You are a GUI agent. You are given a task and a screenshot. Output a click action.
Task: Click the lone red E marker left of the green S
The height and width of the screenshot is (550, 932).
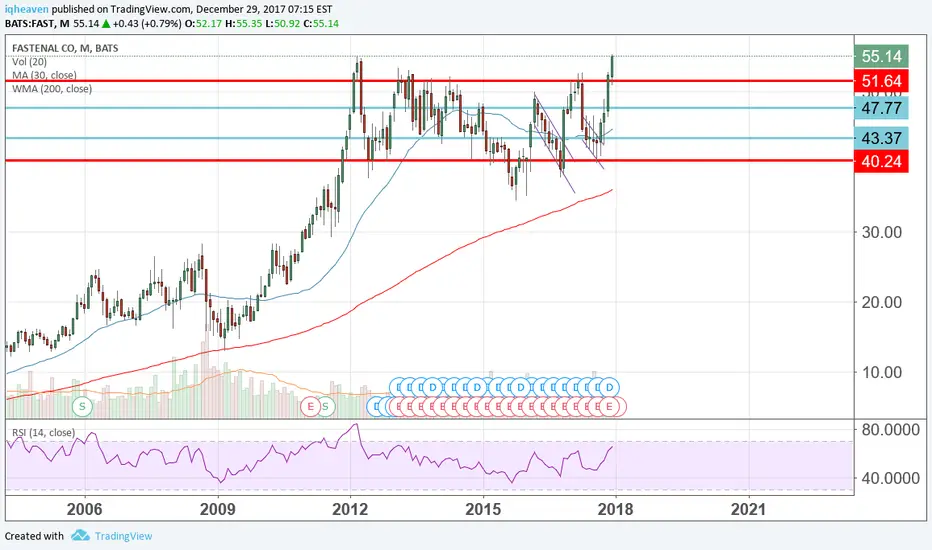[x=310, y=407]
